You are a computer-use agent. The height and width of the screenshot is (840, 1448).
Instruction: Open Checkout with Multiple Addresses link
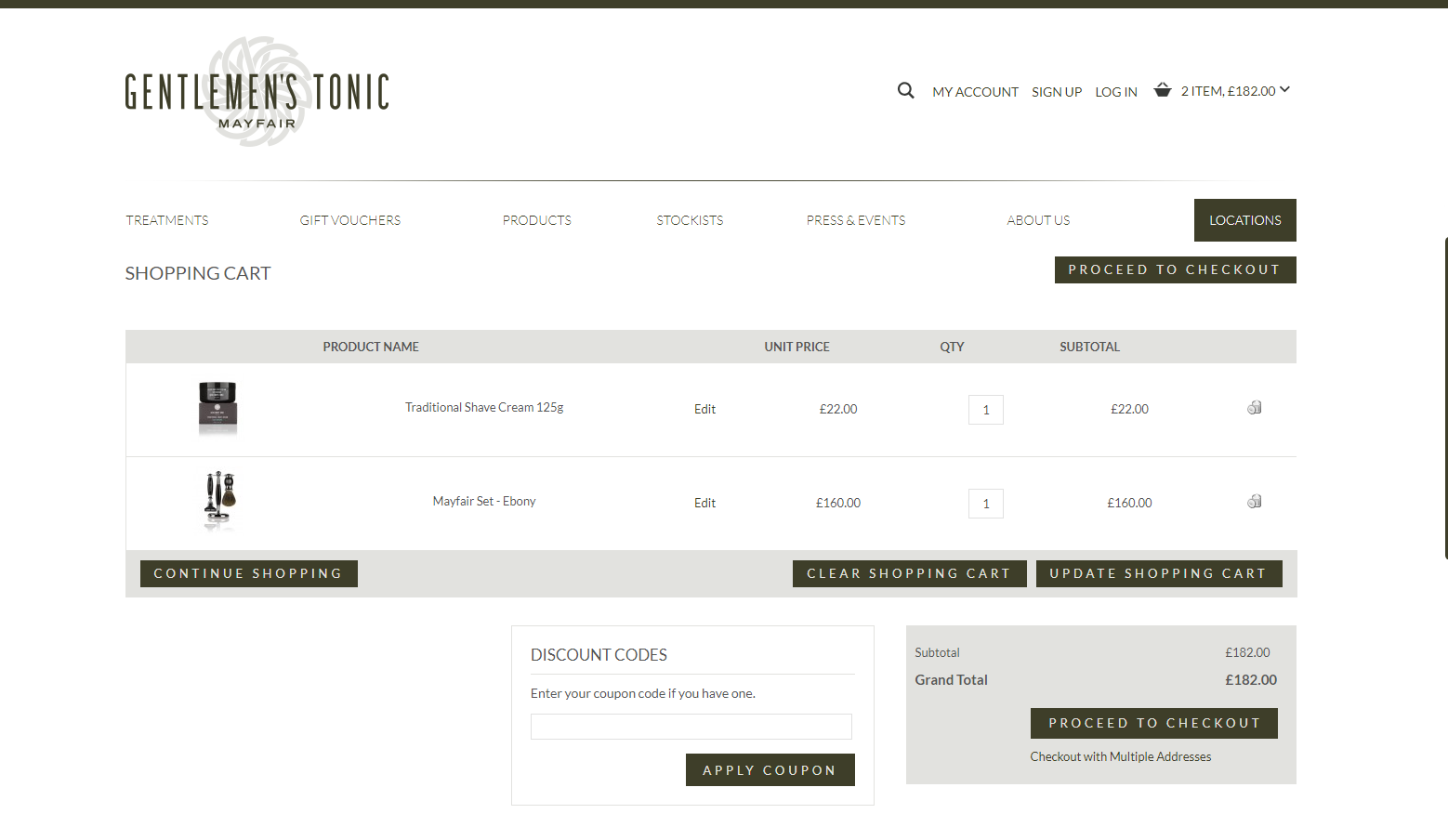click(x=1121, y=756)
